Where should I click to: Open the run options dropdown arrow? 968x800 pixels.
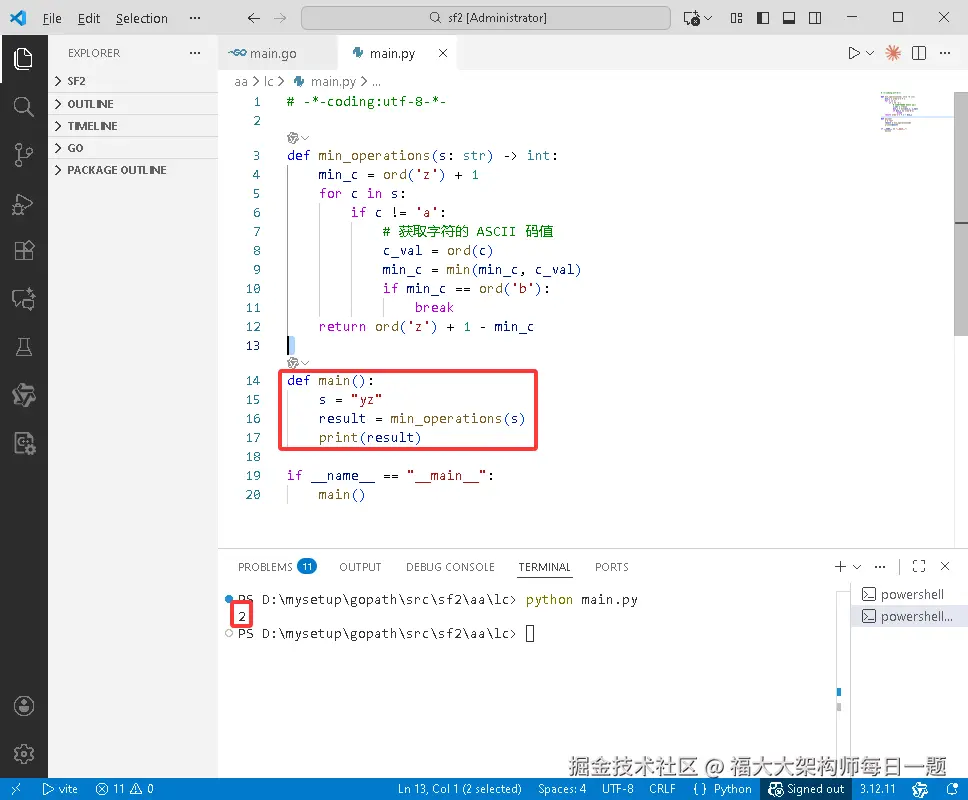(x=870, y=53)
